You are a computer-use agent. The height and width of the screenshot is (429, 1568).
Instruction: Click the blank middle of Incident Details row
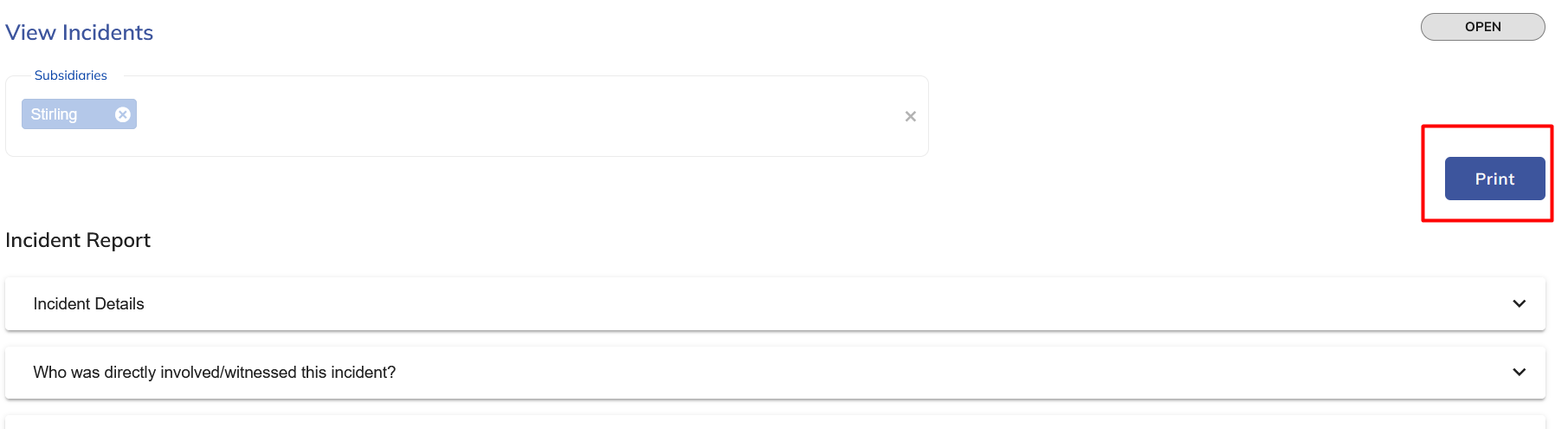pyautogui.click(x=779, y=303)
